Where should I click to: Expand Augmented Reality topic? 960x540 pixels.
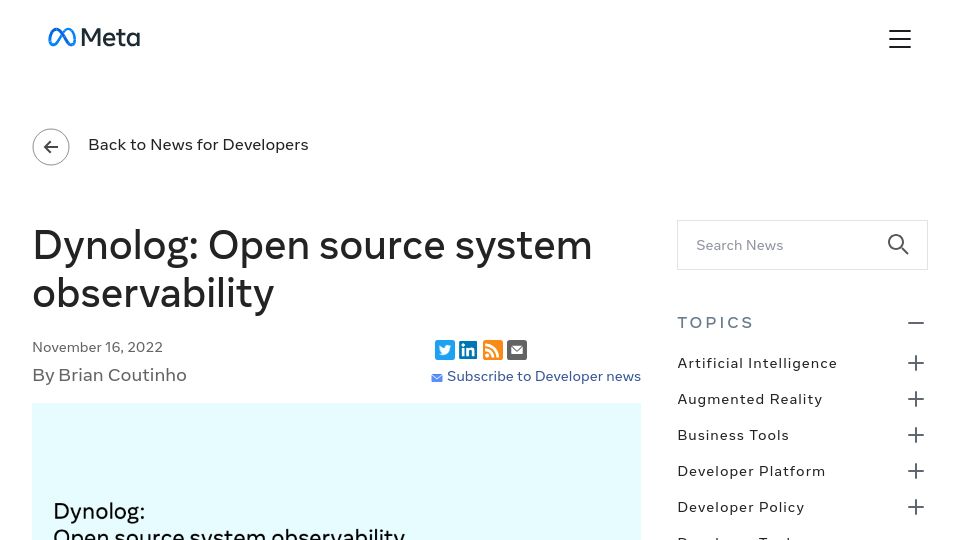[x=916, y=399]
